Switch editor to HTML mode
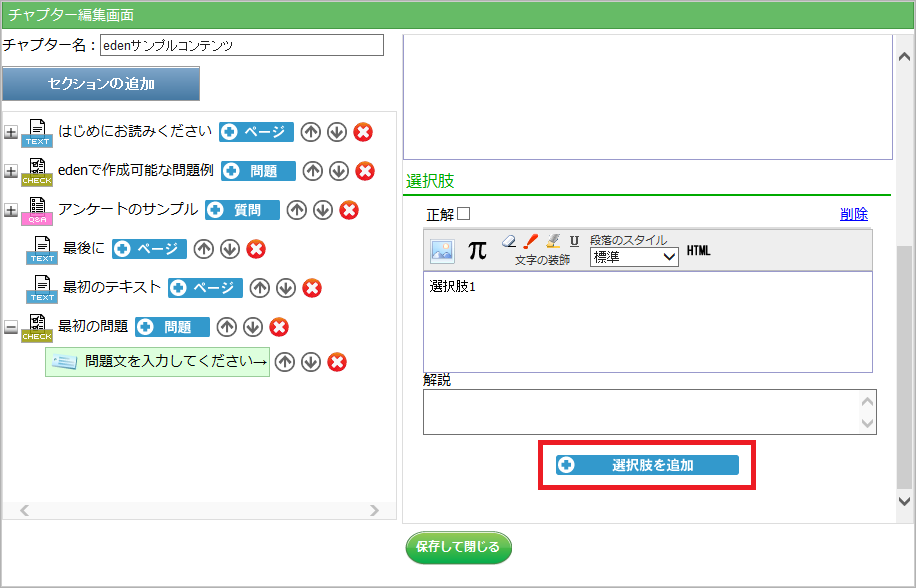Screen dimensions: 916x588 (x=699, y=250)
